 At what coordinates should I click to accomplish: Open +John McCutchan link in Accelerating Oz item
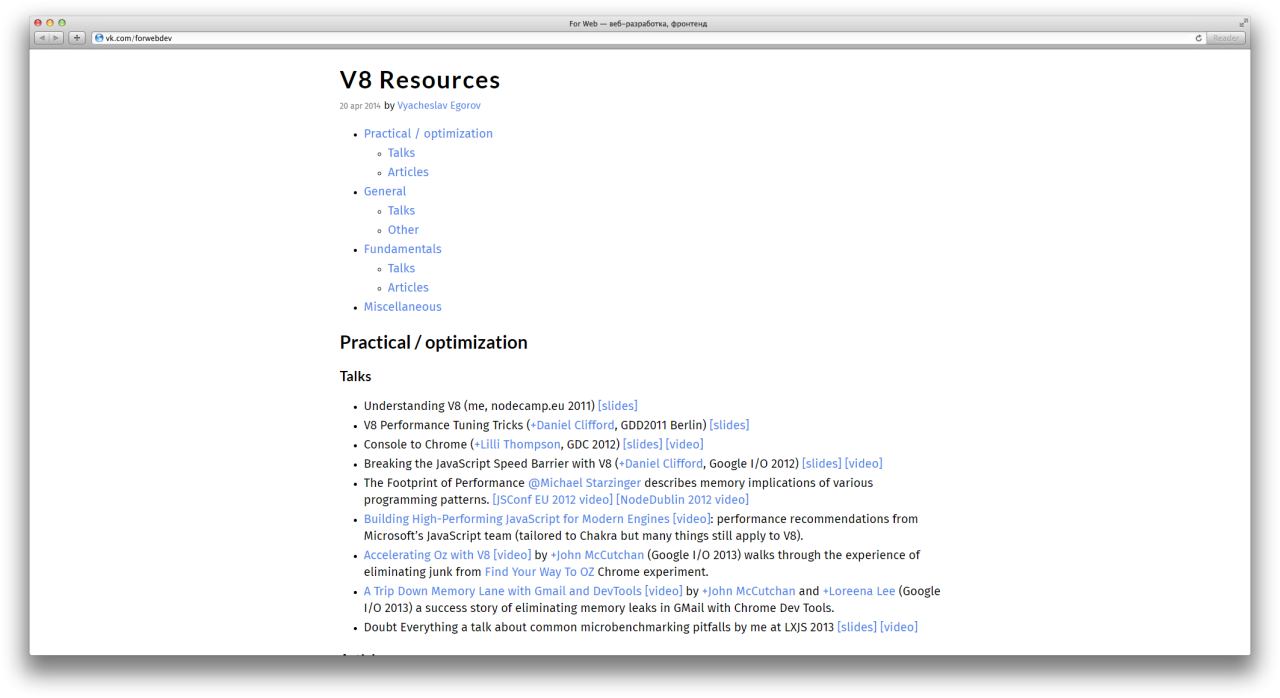click(597, 555)
